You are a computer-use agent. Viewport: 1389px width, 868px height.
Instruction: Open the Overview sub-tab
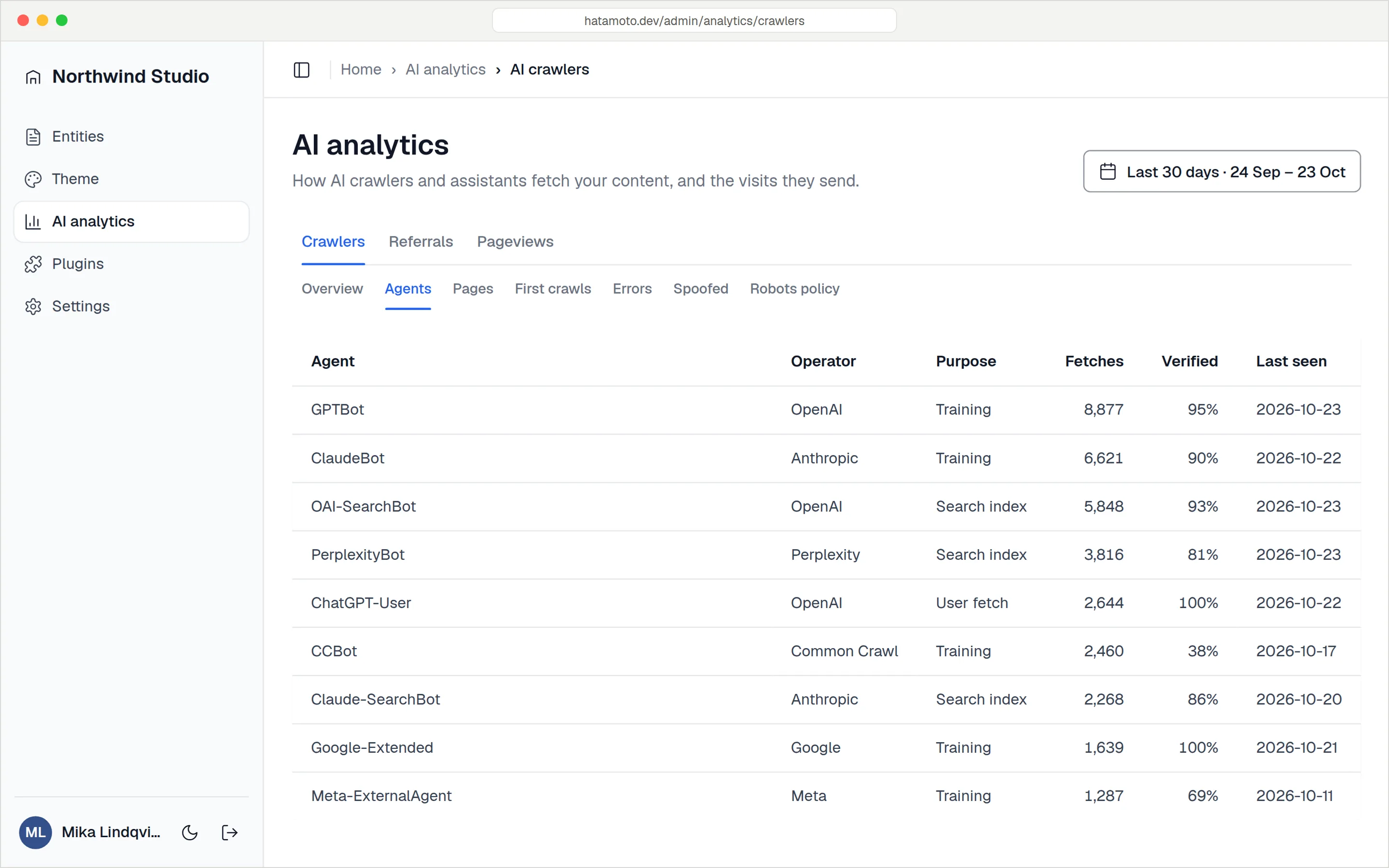click(332, 289)
